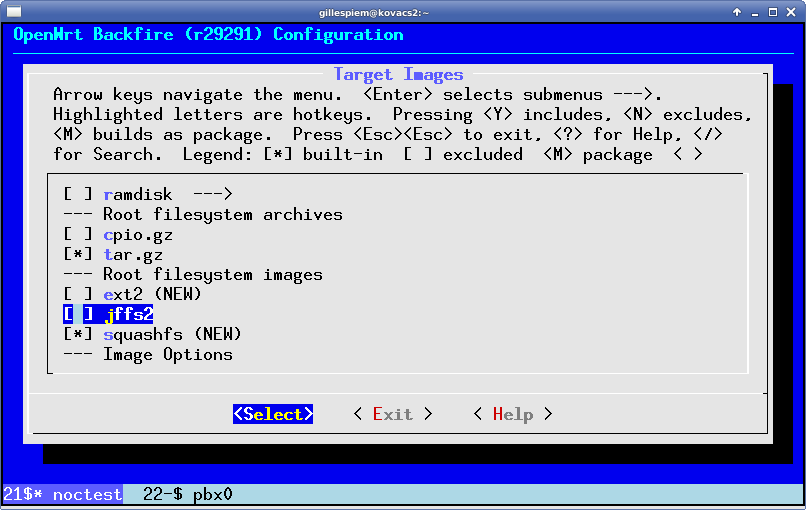Uncheck the squashfs (NEW) option

click(78, 335)
